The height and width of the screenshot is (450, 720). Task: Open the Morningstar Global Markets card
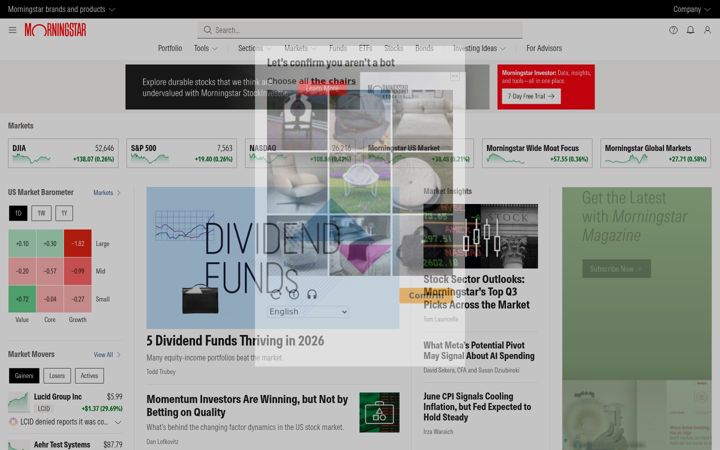(x=656, y=153)
